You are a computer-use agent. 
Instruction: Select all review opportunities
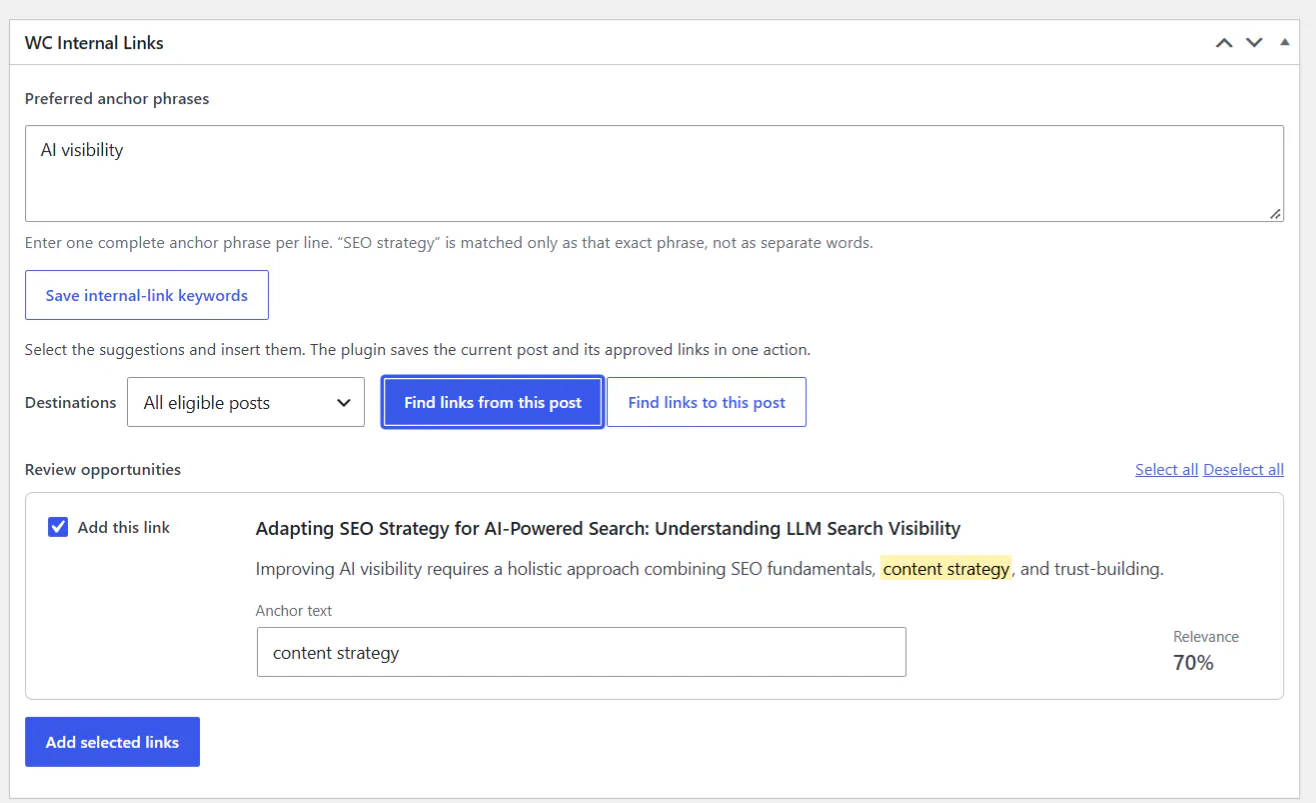click(x=1166, y=469)
